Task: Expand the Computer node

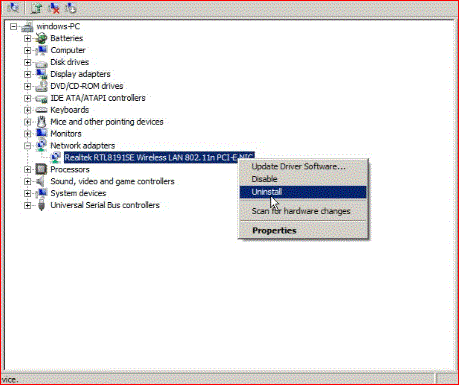Action: pyautogui.click(x=28, y=50)
